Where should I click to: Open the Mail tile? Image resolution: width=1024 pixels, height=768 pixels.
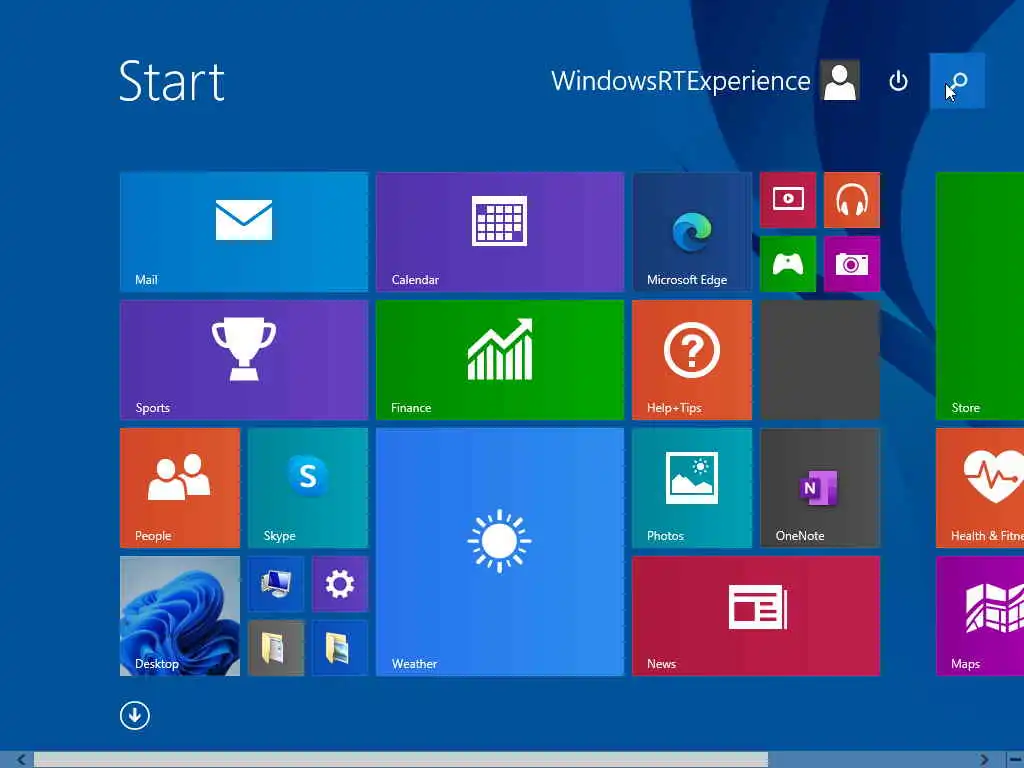[244, 232]
